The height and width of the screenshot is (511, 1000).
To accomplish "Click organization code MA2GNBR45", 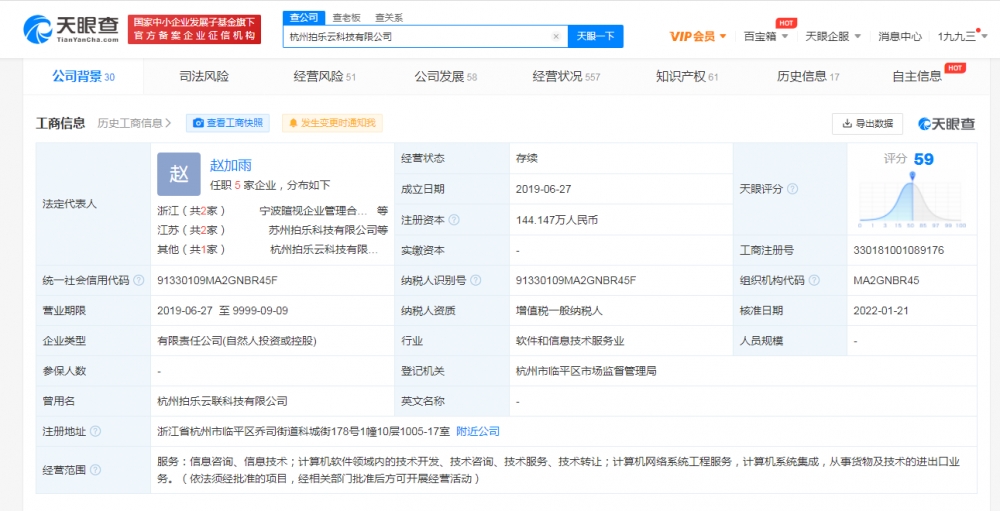I will tap(886, 281).
